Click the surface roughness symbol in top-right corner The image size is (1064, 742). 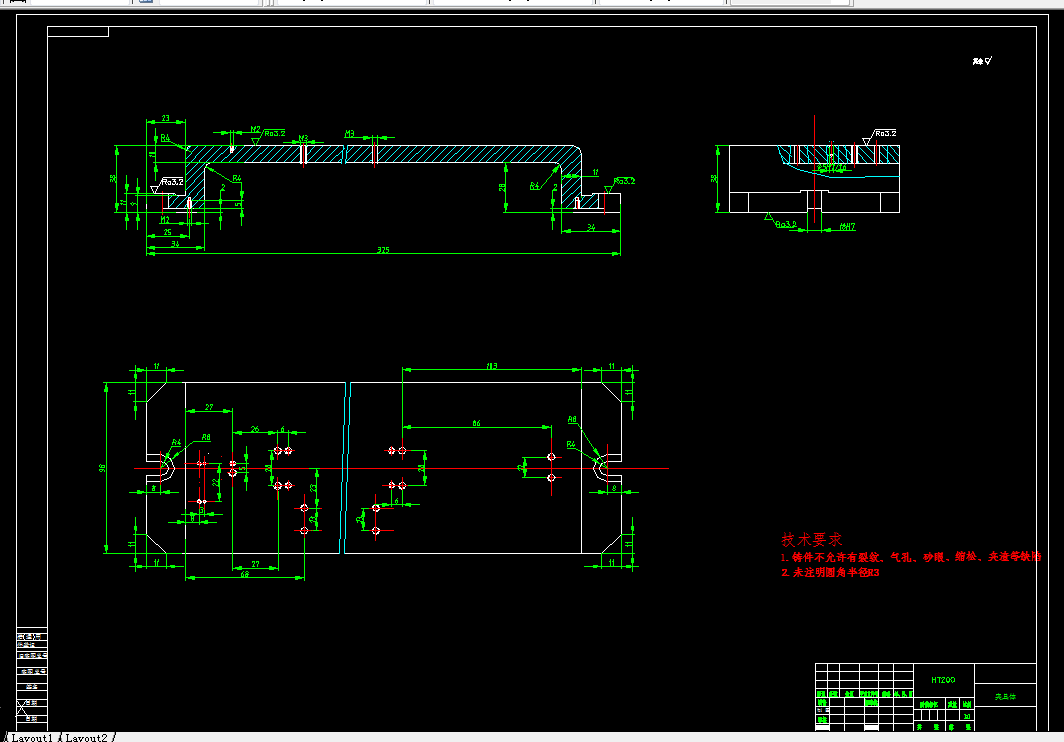coord(982,61)
